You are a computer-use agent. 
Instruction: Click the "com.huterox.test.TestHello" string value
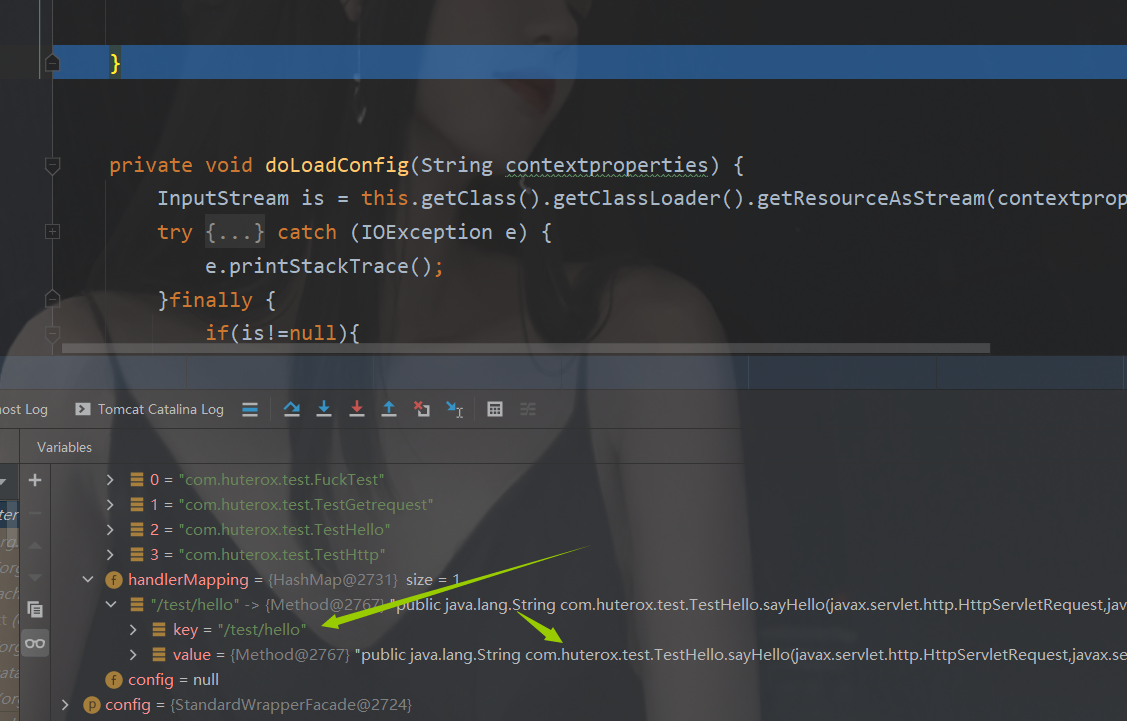[285, 530]
